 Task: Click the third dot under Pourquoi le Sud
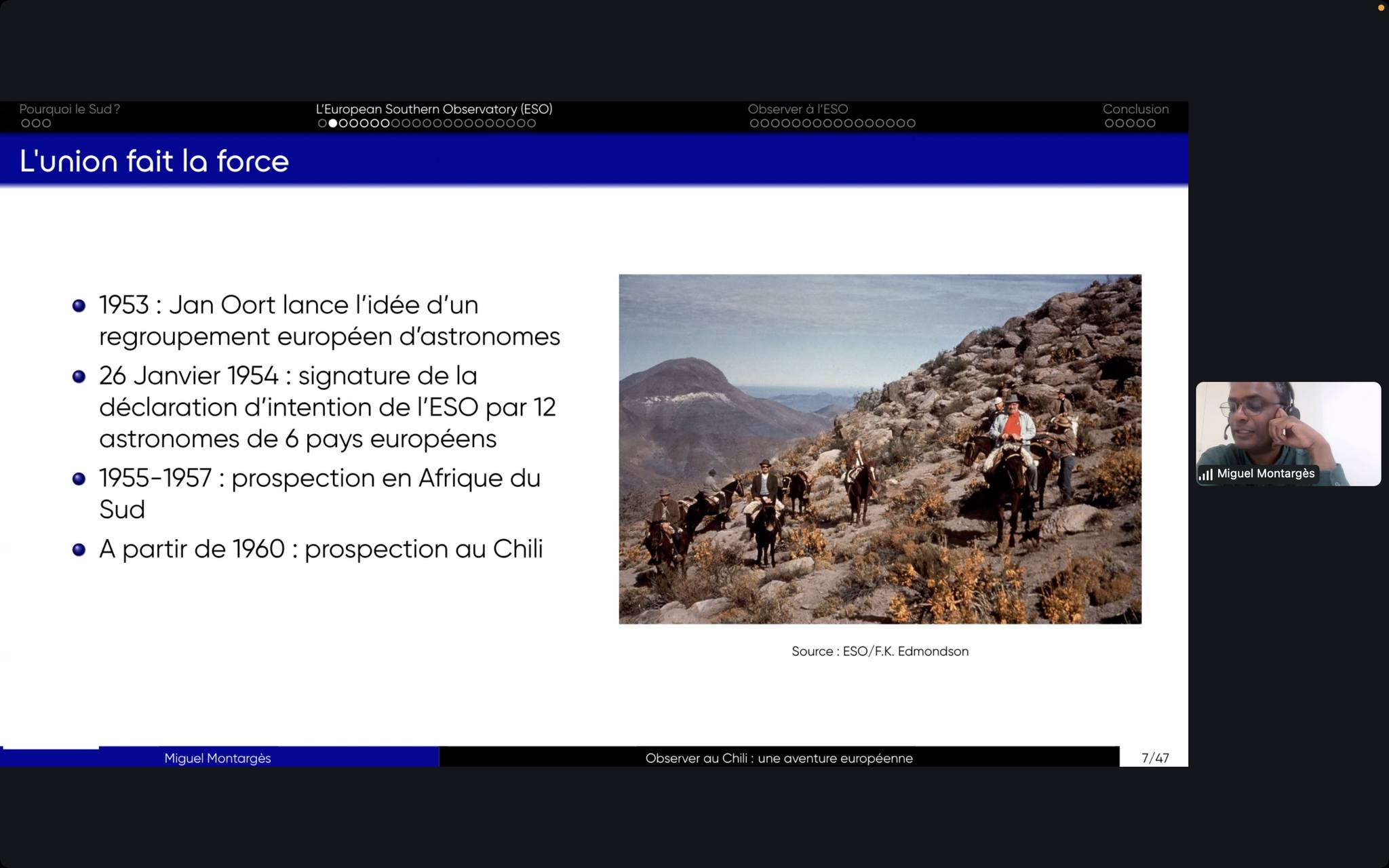[47, 123]
